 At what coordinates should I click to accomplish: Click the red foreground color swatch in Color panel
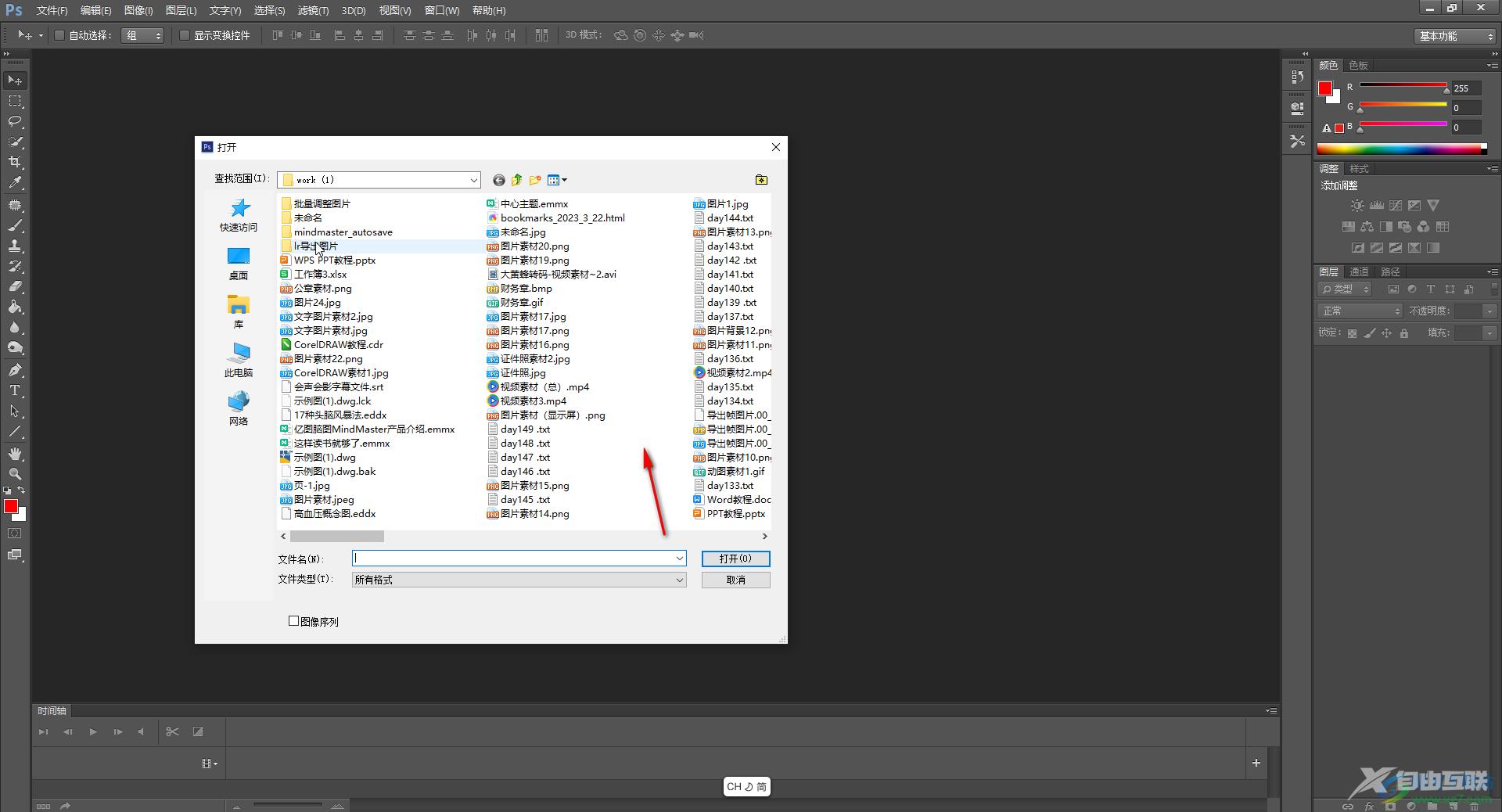point(1324,88)
